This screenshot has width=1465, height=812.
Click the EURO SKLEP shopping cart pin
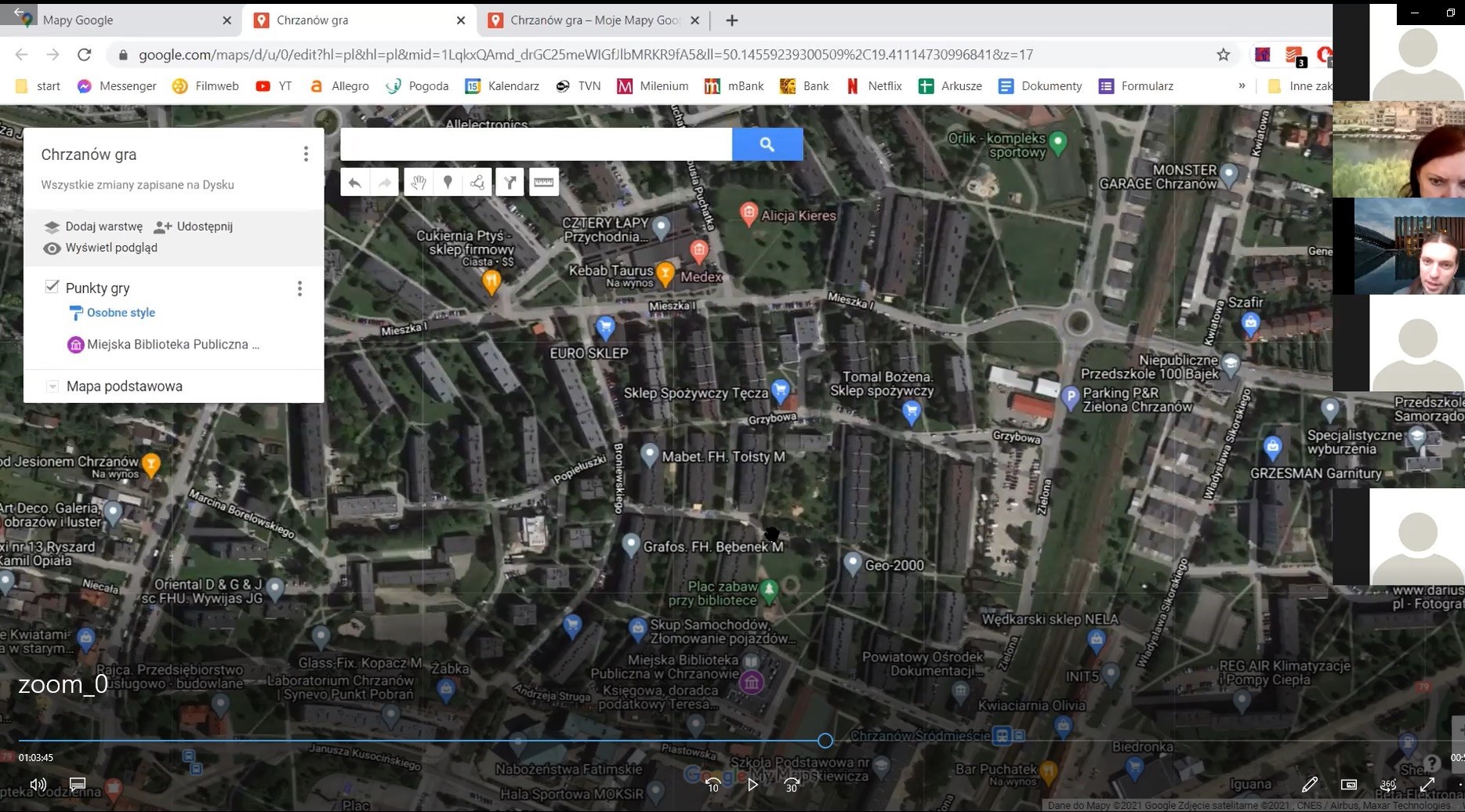click(605, 327)
